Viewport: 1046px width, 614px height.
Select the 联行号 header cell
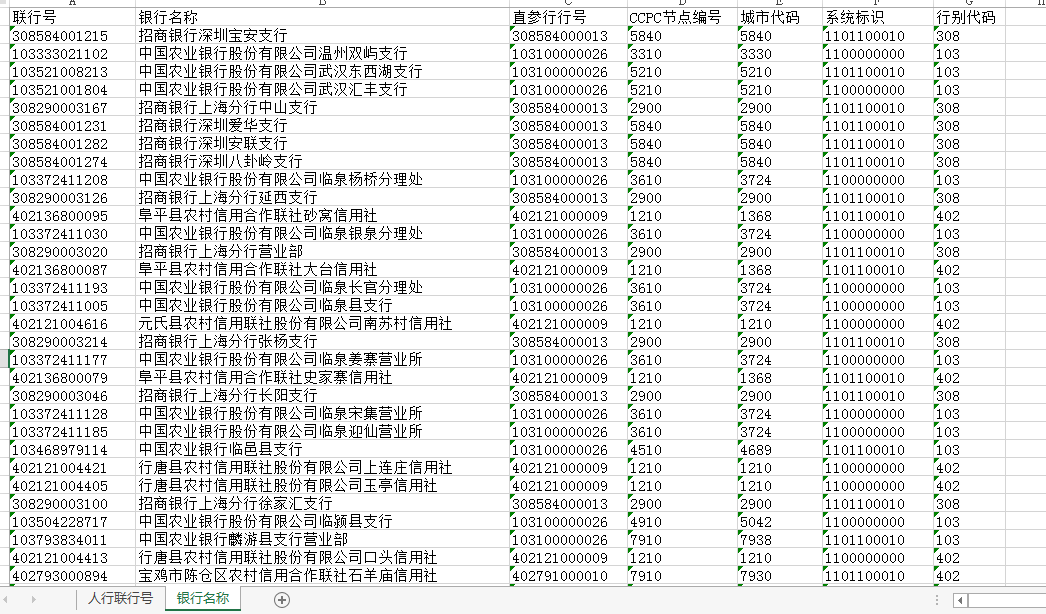(x=71, y=18)
